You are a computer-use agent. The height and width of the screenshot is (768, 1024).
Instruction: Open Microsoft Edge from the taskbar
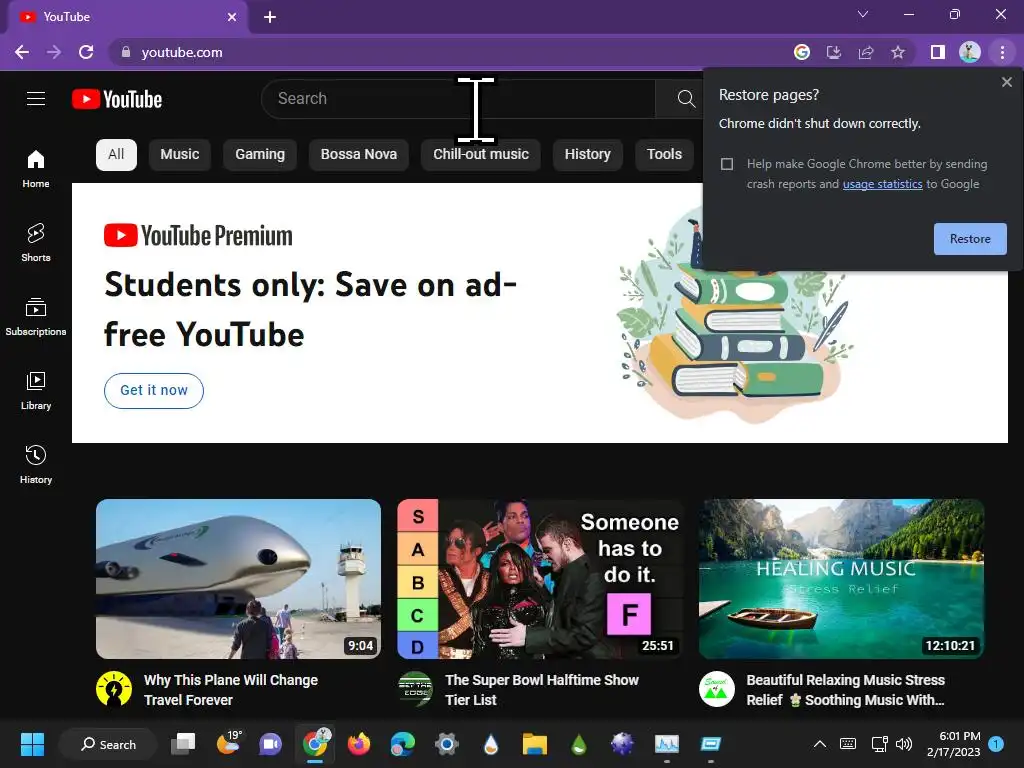coord(403,744)
